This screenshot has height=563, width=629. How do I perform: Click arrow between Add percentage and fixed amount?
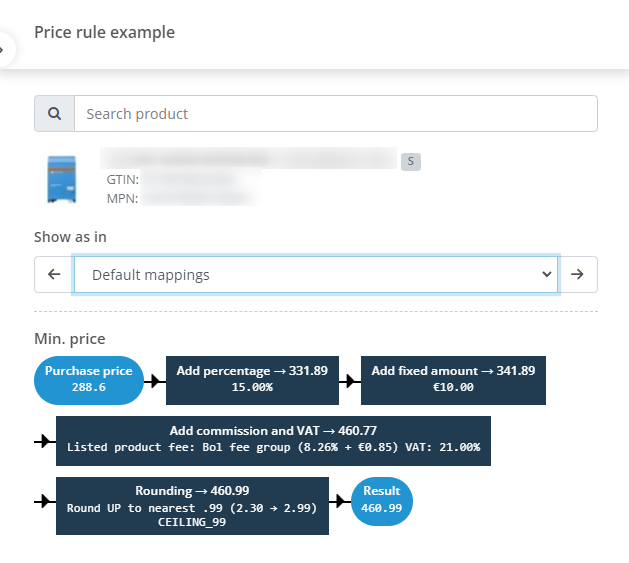pyautogui.click(x=350, y=380)
